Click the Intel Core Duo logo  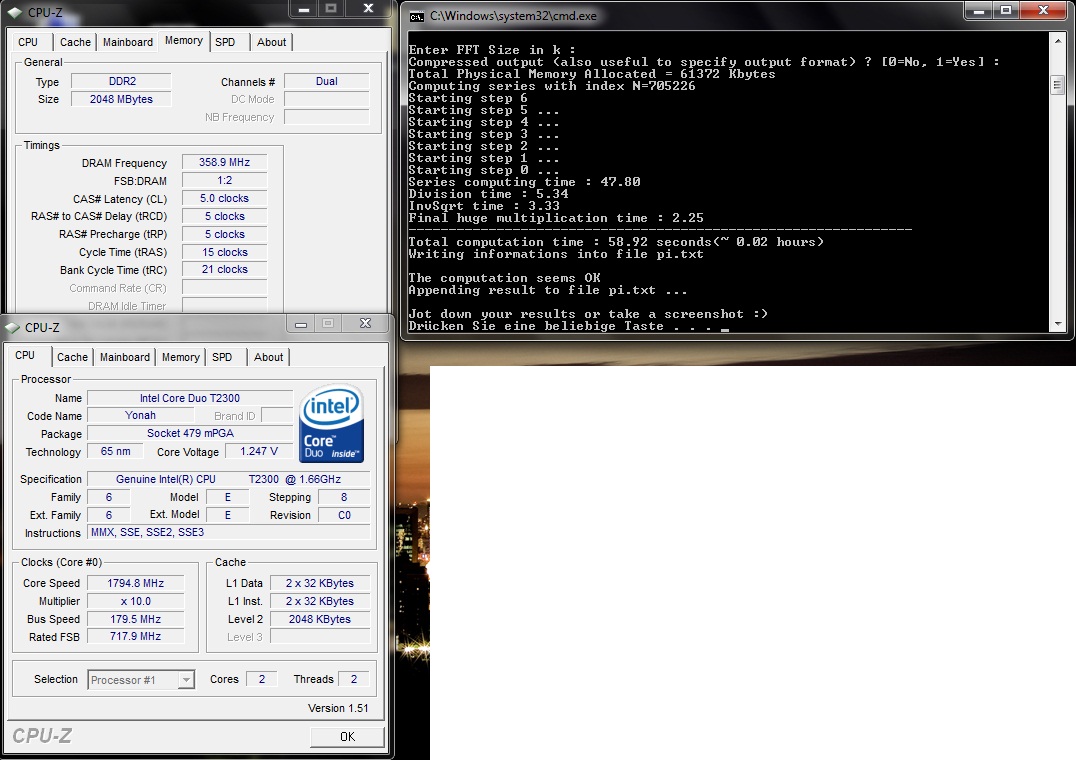point(332,423)
